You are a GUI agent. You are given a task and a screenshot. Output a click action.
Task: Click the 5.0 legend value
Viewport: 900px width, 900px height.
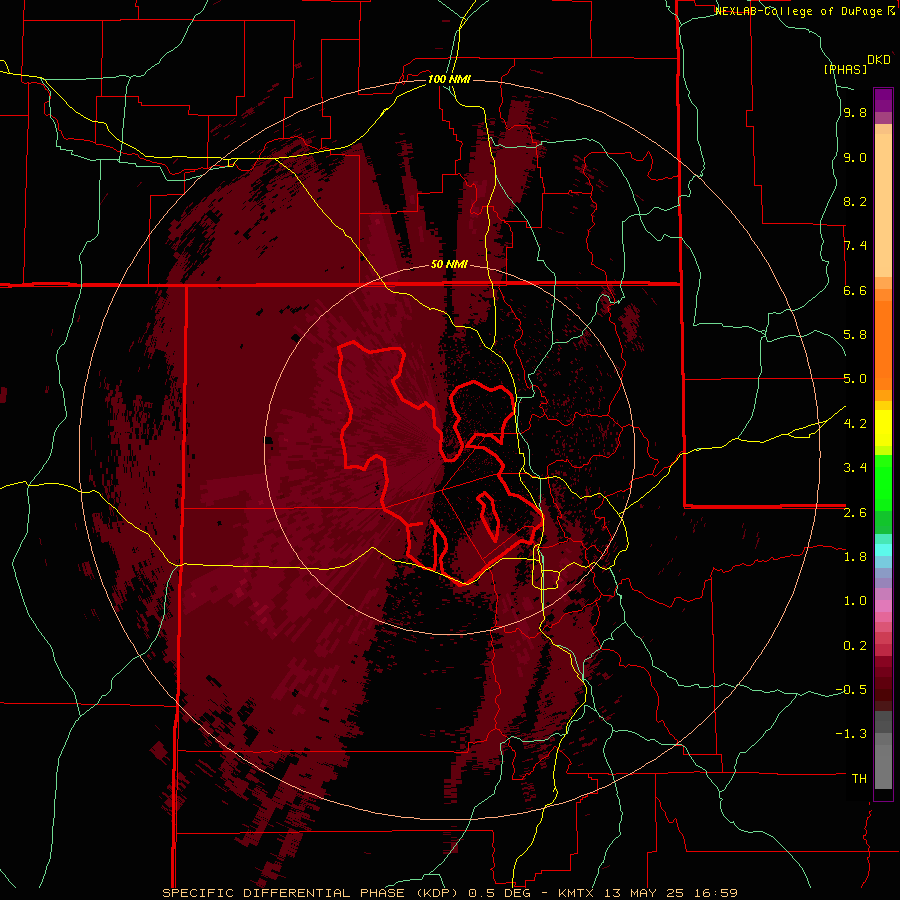click(855, 379)
